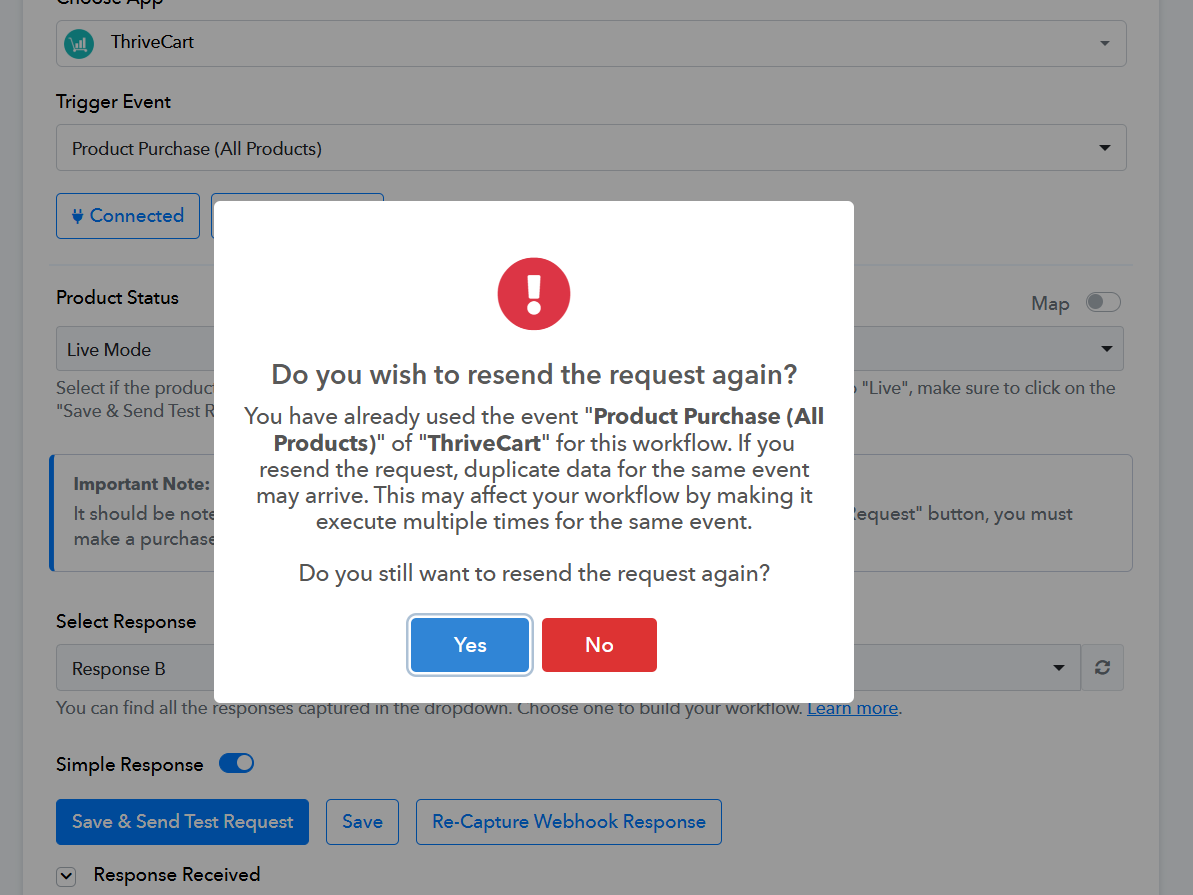Click the red exclamation warning icon
Viewport: 1193px width, 895px height.
pyautogui.click(x=534, y=294)
